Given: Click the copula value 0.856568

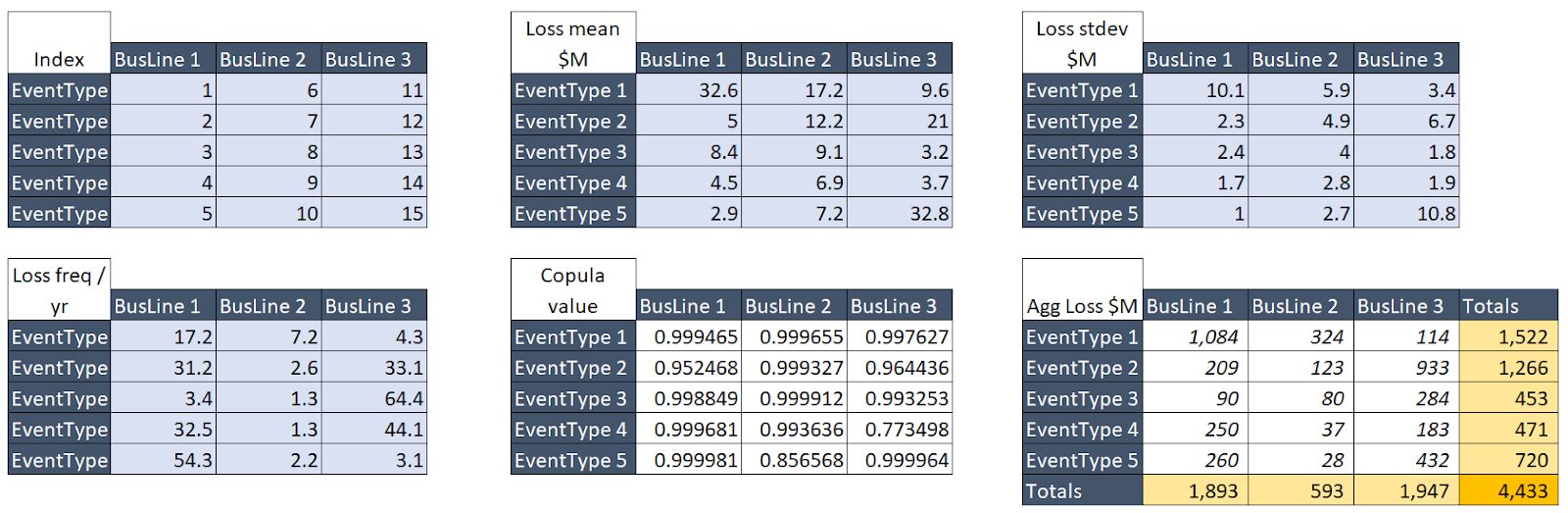Looking at the screenshot, I should pos(794,460).
